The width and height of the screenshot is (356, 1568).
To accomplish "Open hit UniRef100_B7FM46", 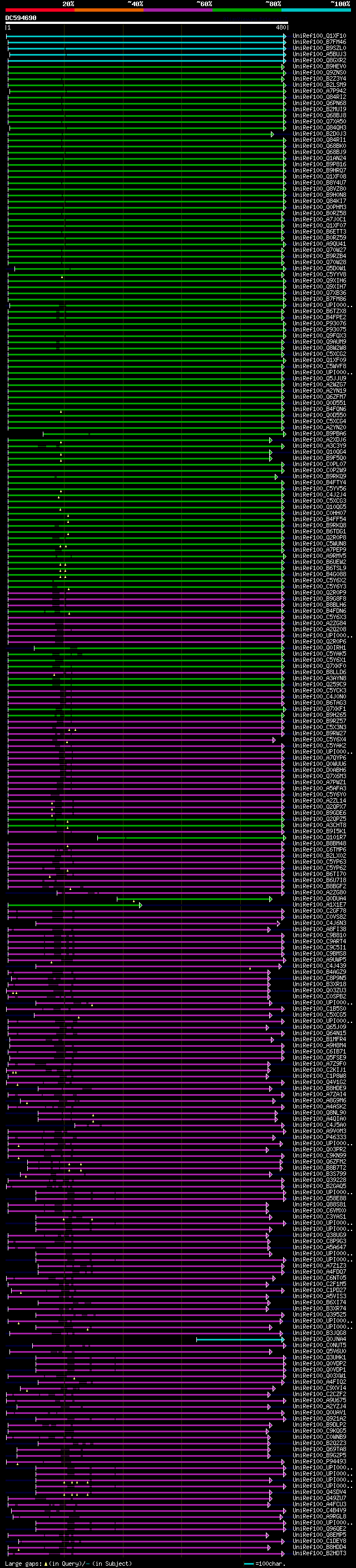I will point(319,42).
